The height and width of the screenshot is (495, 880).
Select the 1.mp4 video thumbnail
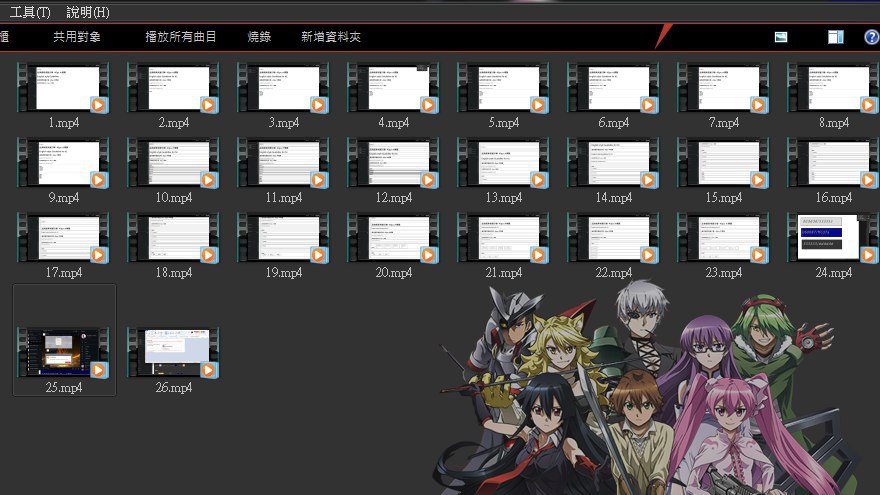(x=63, y=87)
